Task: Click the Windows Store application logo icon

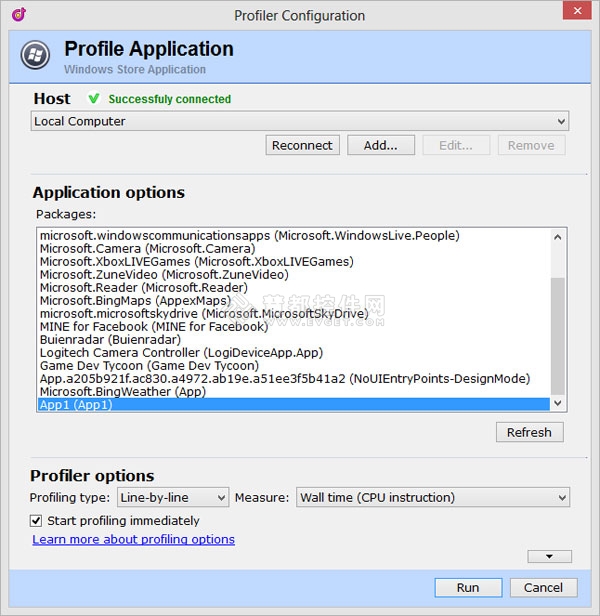Action: (x=35, y=55)
